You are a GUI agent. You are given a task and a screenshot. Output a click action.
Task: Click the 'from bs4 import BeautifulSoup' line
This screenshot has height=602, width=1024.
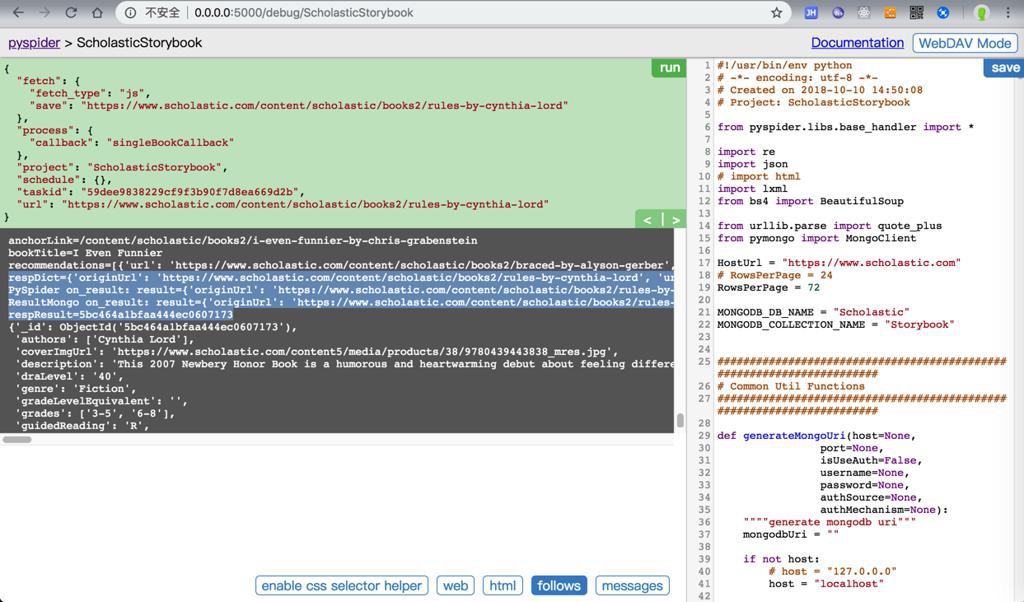coord(810,201)
